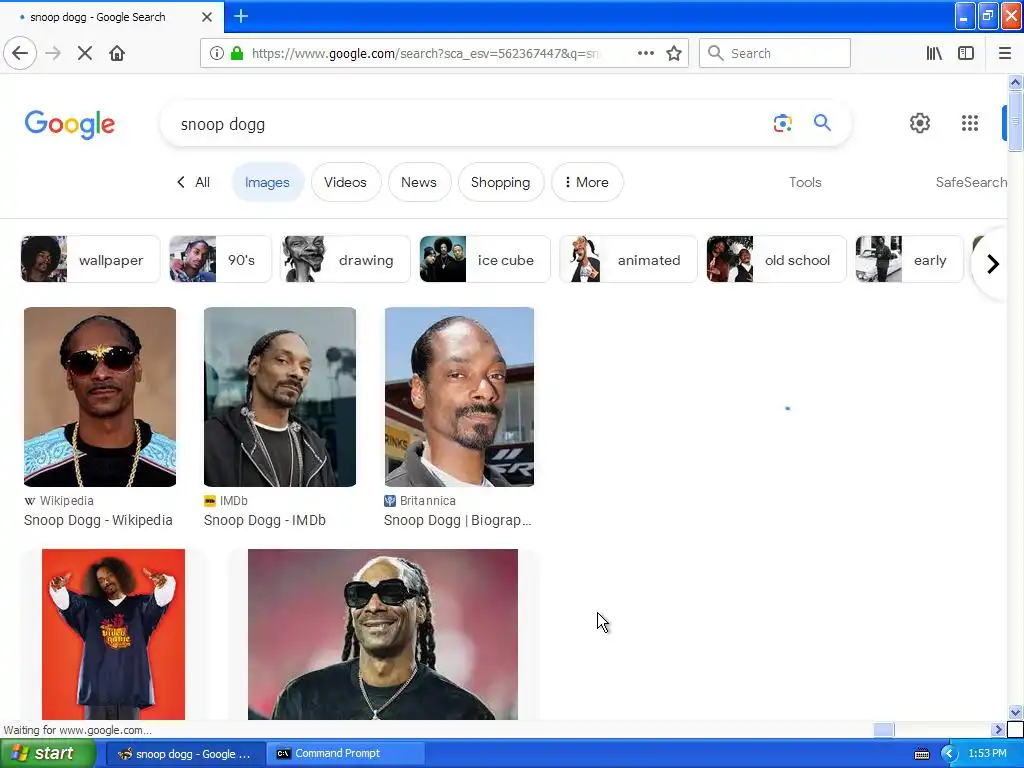The image size is (1024, 768).
Task: Go back to All results
Action: click(x=193, y=182)
